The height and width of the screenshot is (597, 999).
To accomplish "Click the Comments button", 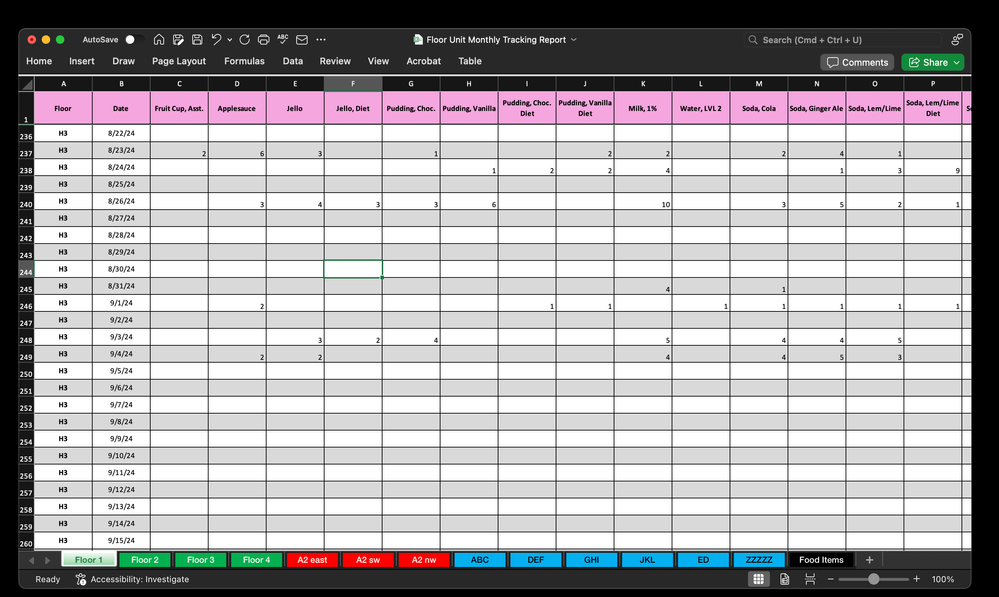I will click(857, 61).
